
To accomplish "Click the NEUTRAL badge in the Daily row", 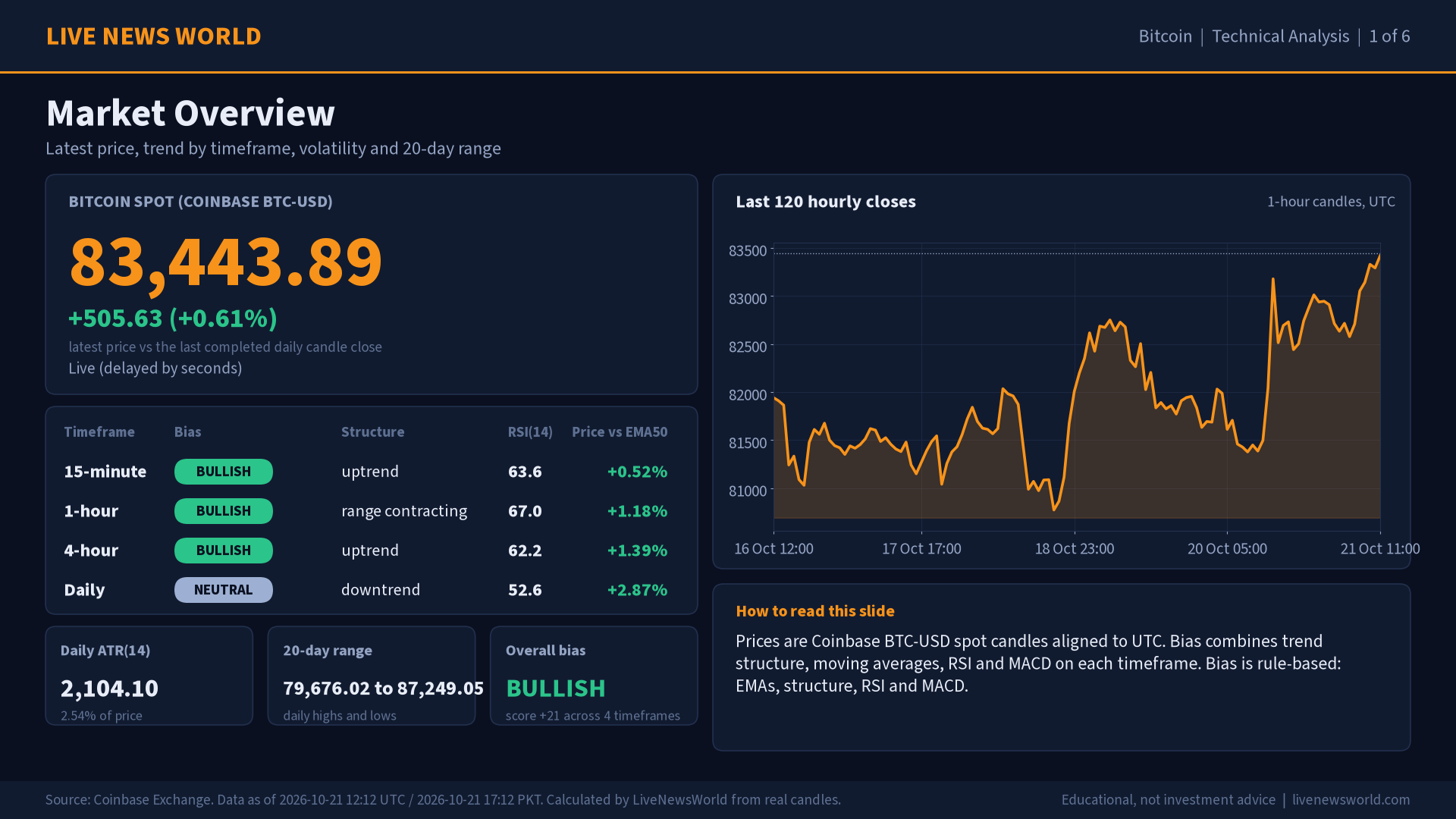I will pyautogui.click(x=224, y=590).
